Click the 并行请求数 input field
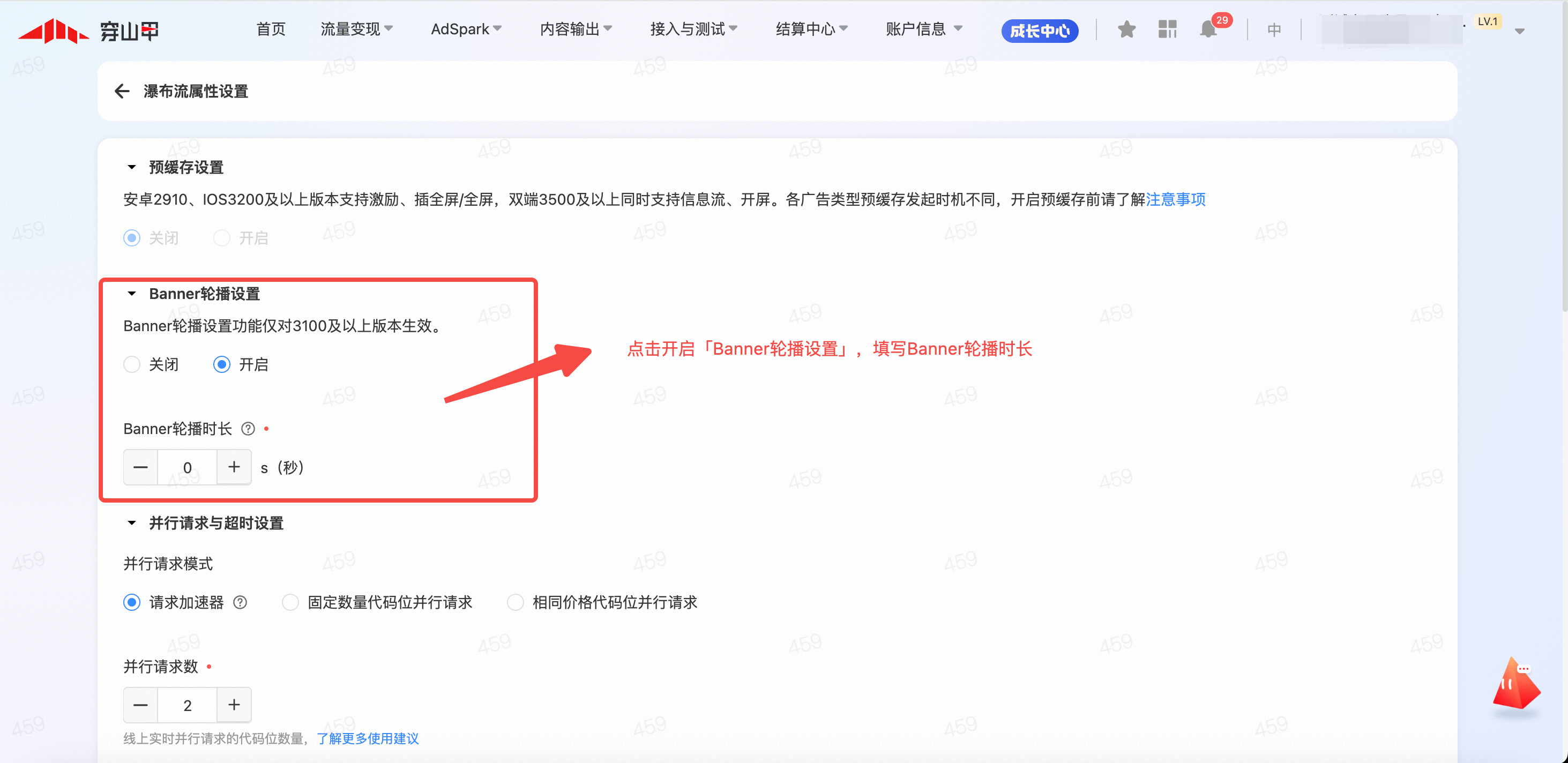This screenshot has width=1568, height=763. (187, 705)
